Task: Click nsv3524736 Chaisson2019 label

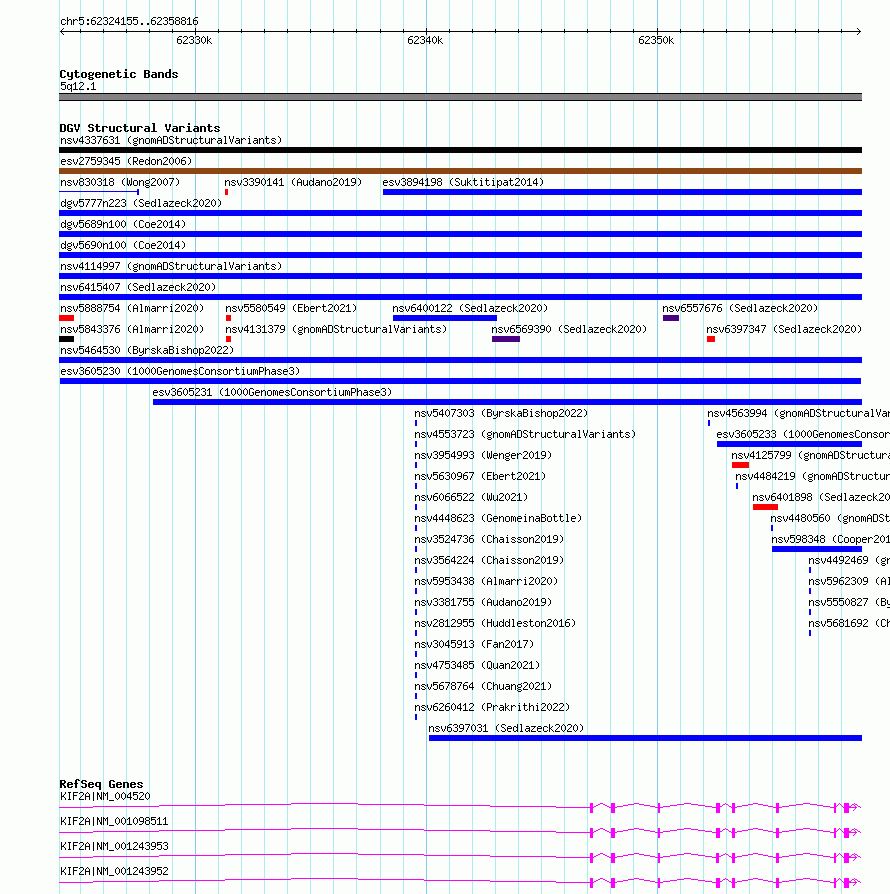Action: point(489,539)
